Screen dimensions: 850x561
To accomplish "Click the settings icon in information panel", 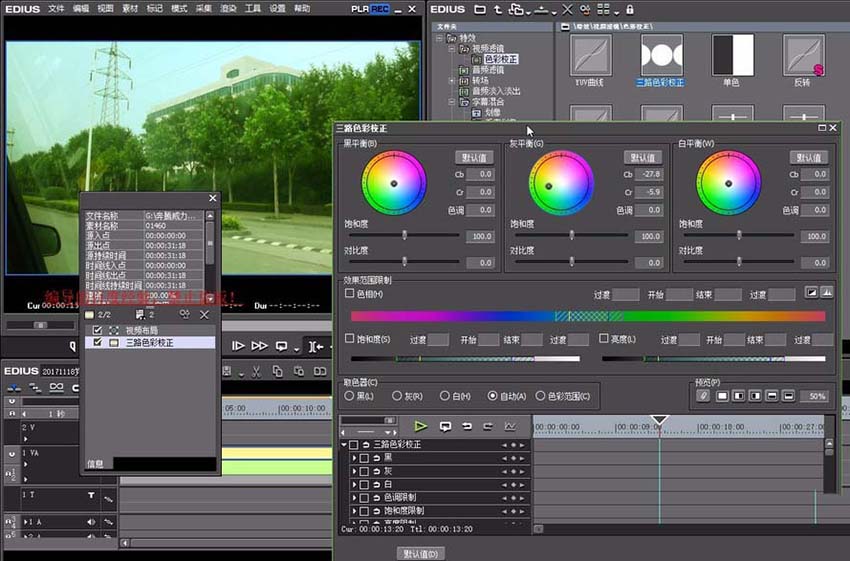I will click(185, 314).
